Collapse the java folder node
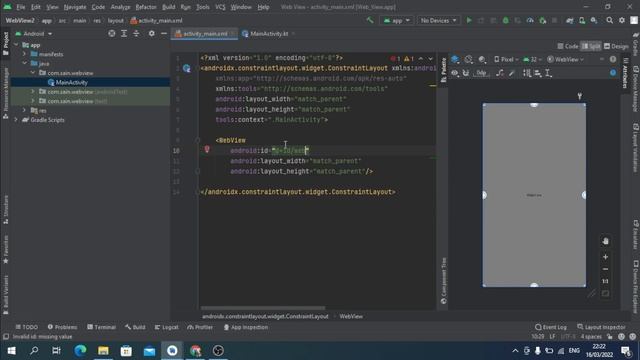 point(24,63)
